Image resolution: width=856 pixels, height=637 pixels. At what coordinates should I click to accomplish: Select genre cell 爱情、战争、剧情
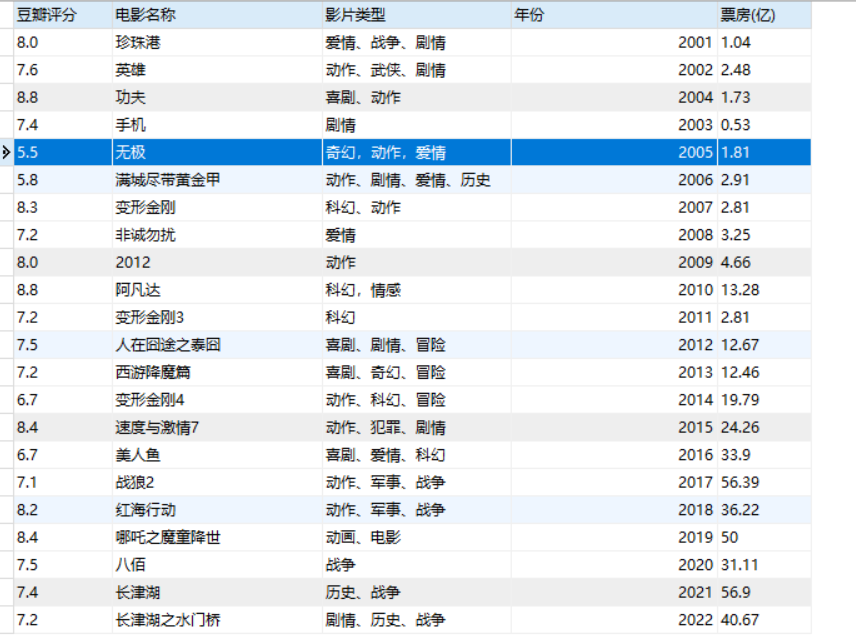tap(417, 43)
